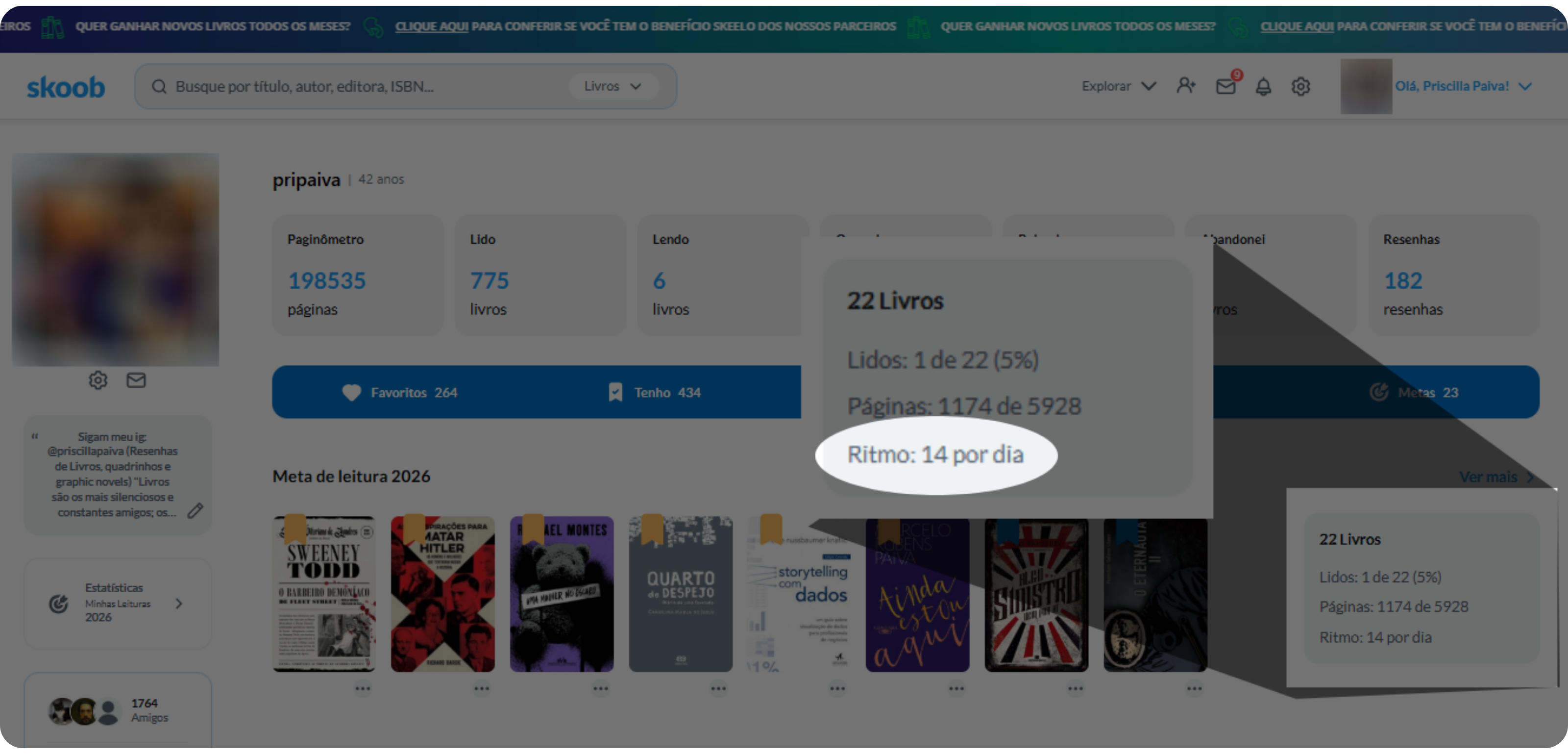Click the profile settings gear under photo
The width and height of the screenshot is (1568, 756).
[x=98, y=381]
